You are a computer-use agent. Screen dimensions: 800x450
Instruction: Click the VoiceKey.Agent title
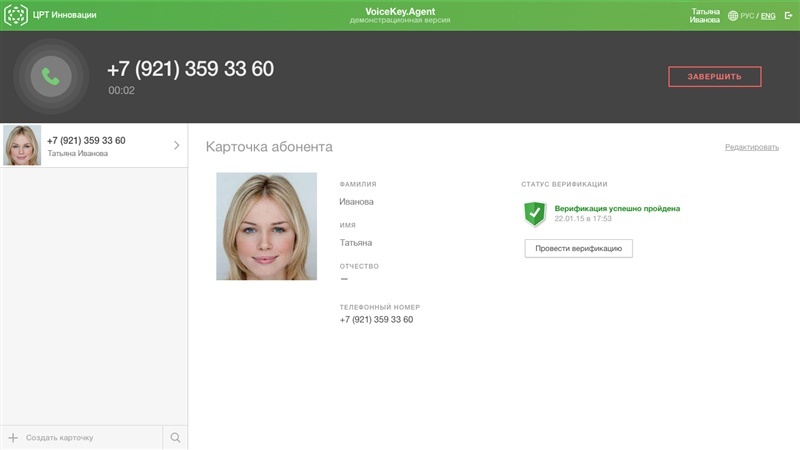pos(400,11)
